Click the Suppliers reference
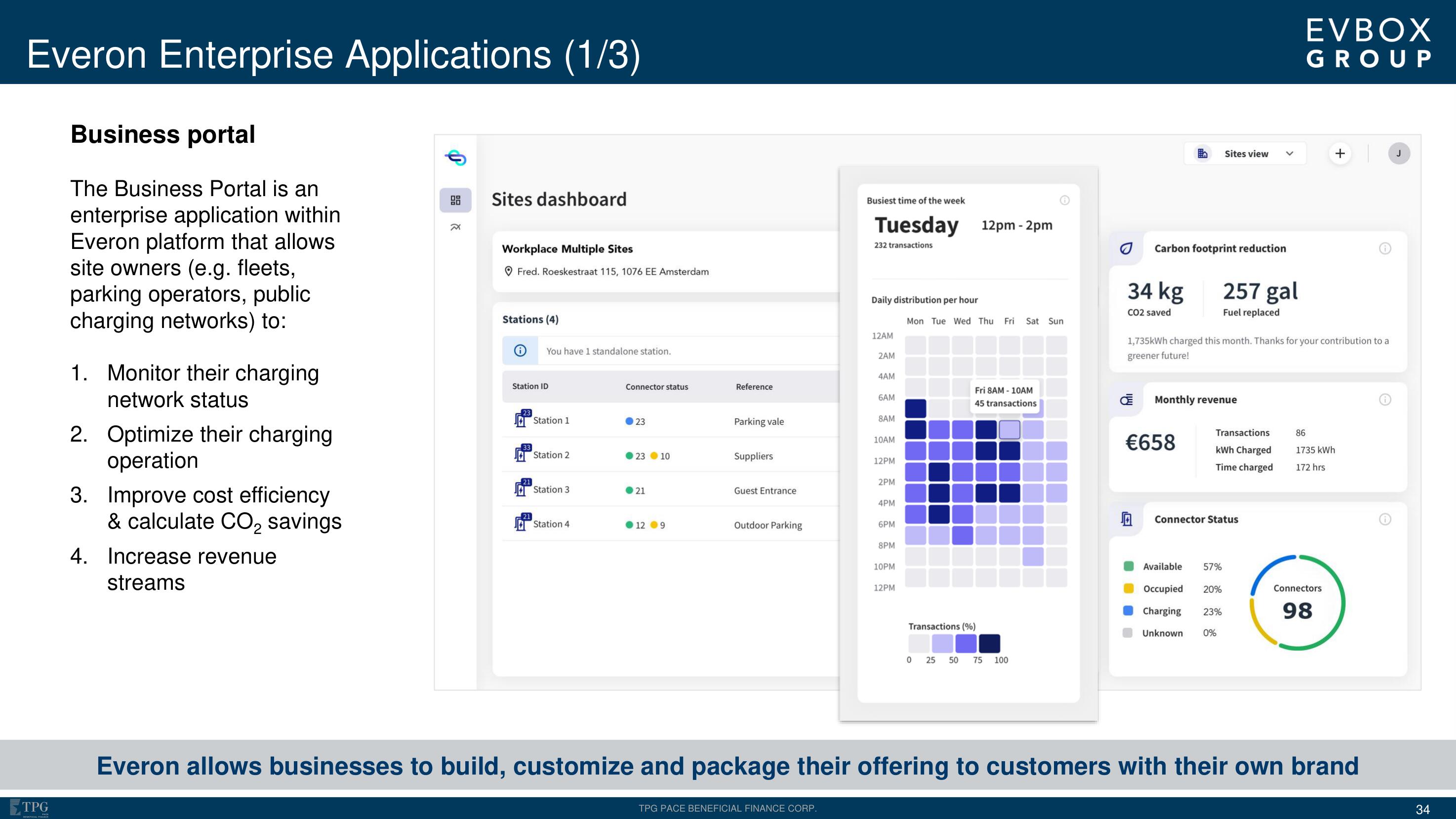1456x819 pixels. [753, 455]
